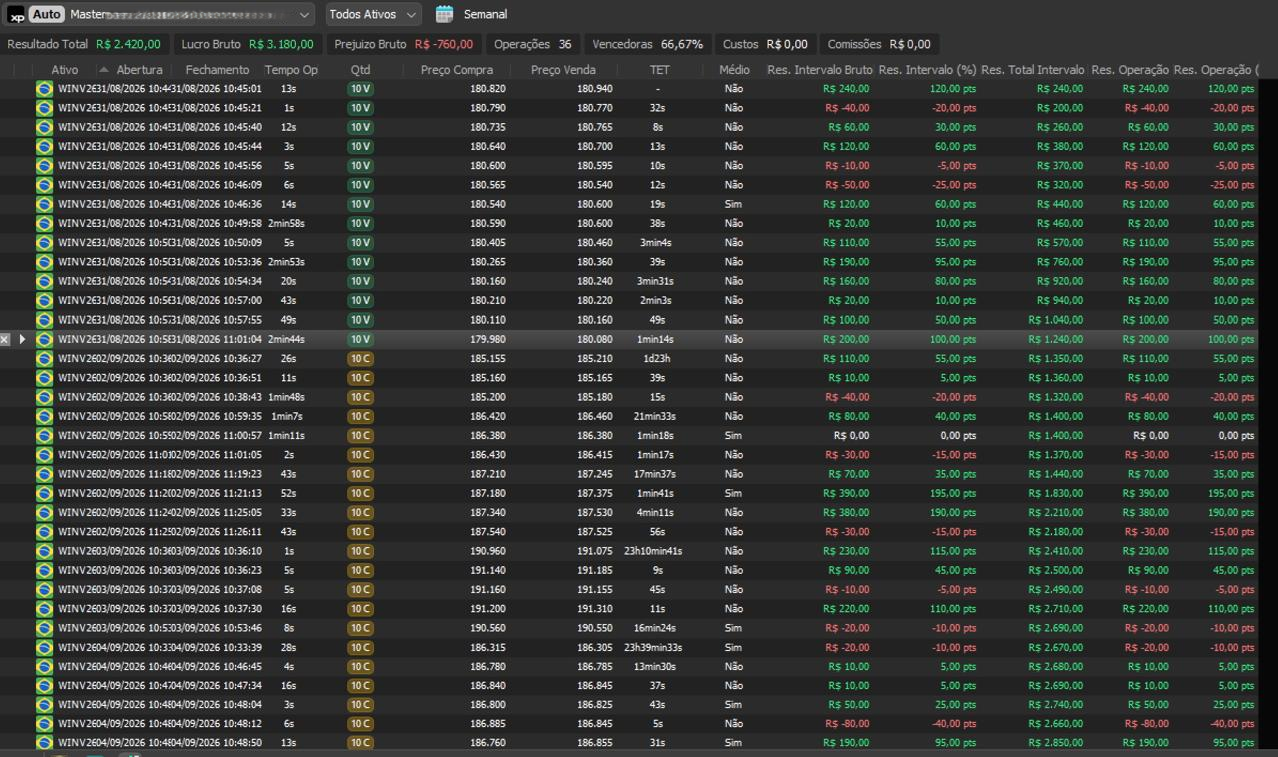Click the sort arrow beside Abertura header
1278x757 pixels.
[x=104, y=70]
